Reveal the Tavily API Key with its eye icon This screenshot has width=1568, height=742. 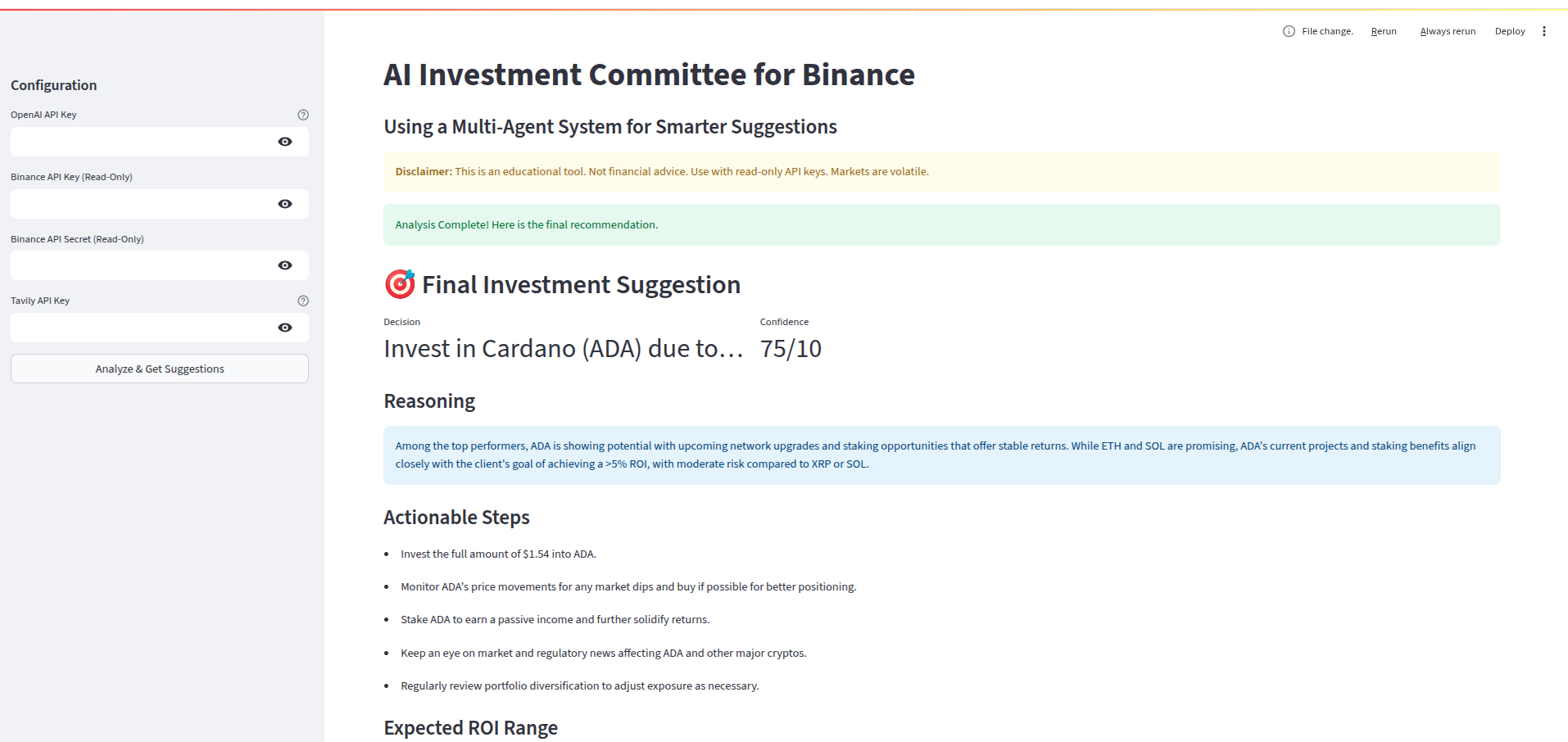[x=284, y=327]
